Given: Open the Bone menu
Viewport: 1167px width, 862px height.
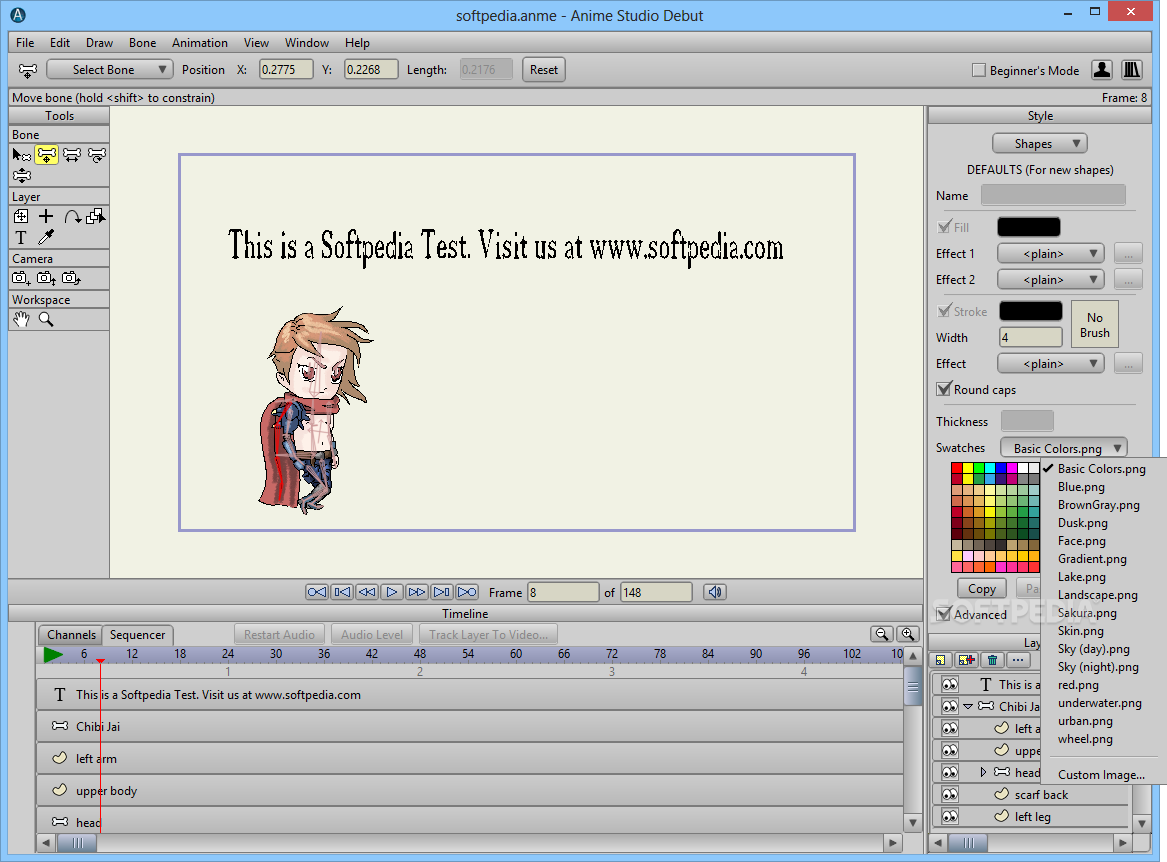Looking at the screenshot, I should click(142, 43).
